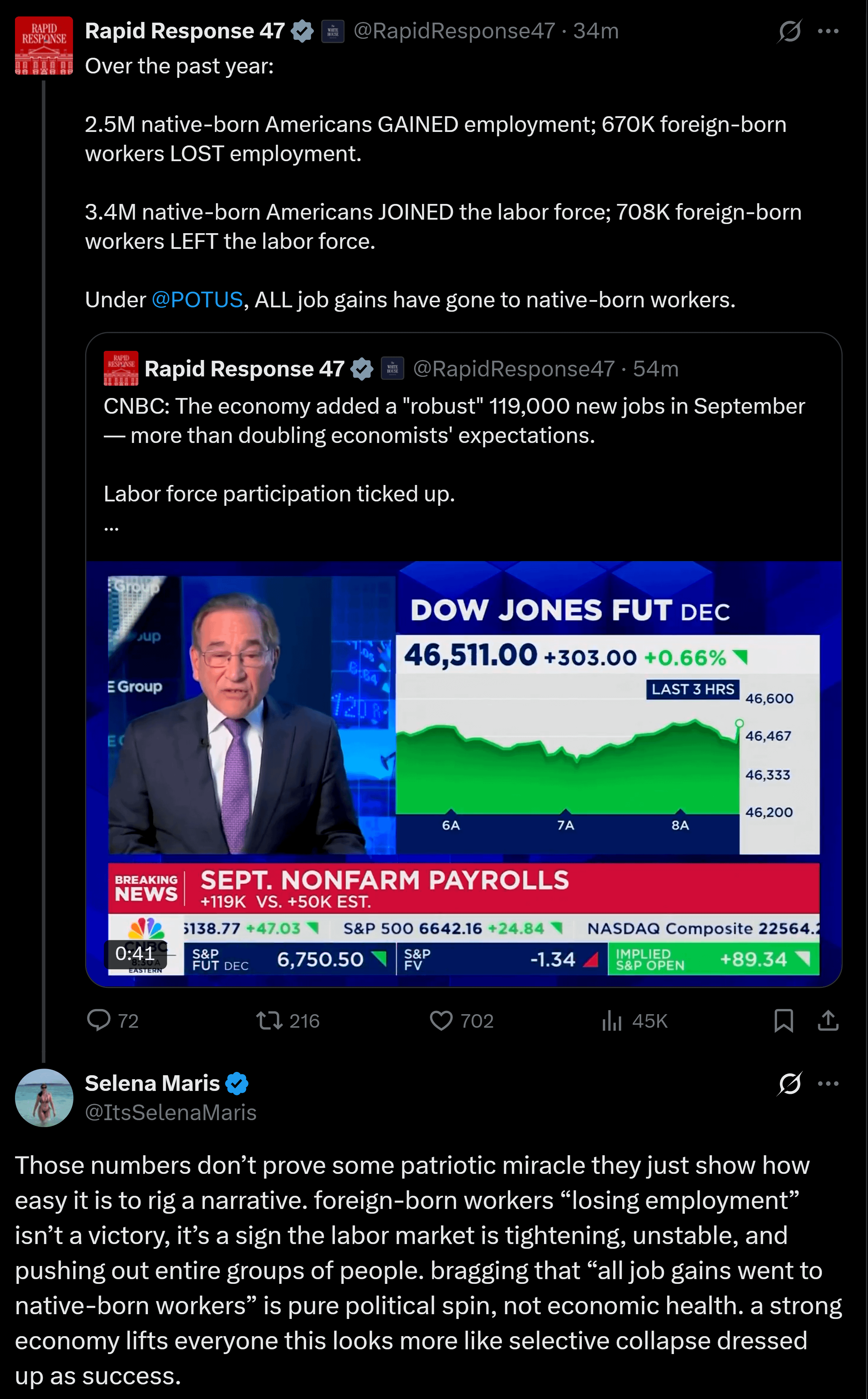This screenshot has height=1399, width=868.
Task: View analytics showing 45K views
Action: tap(612, 1020)
